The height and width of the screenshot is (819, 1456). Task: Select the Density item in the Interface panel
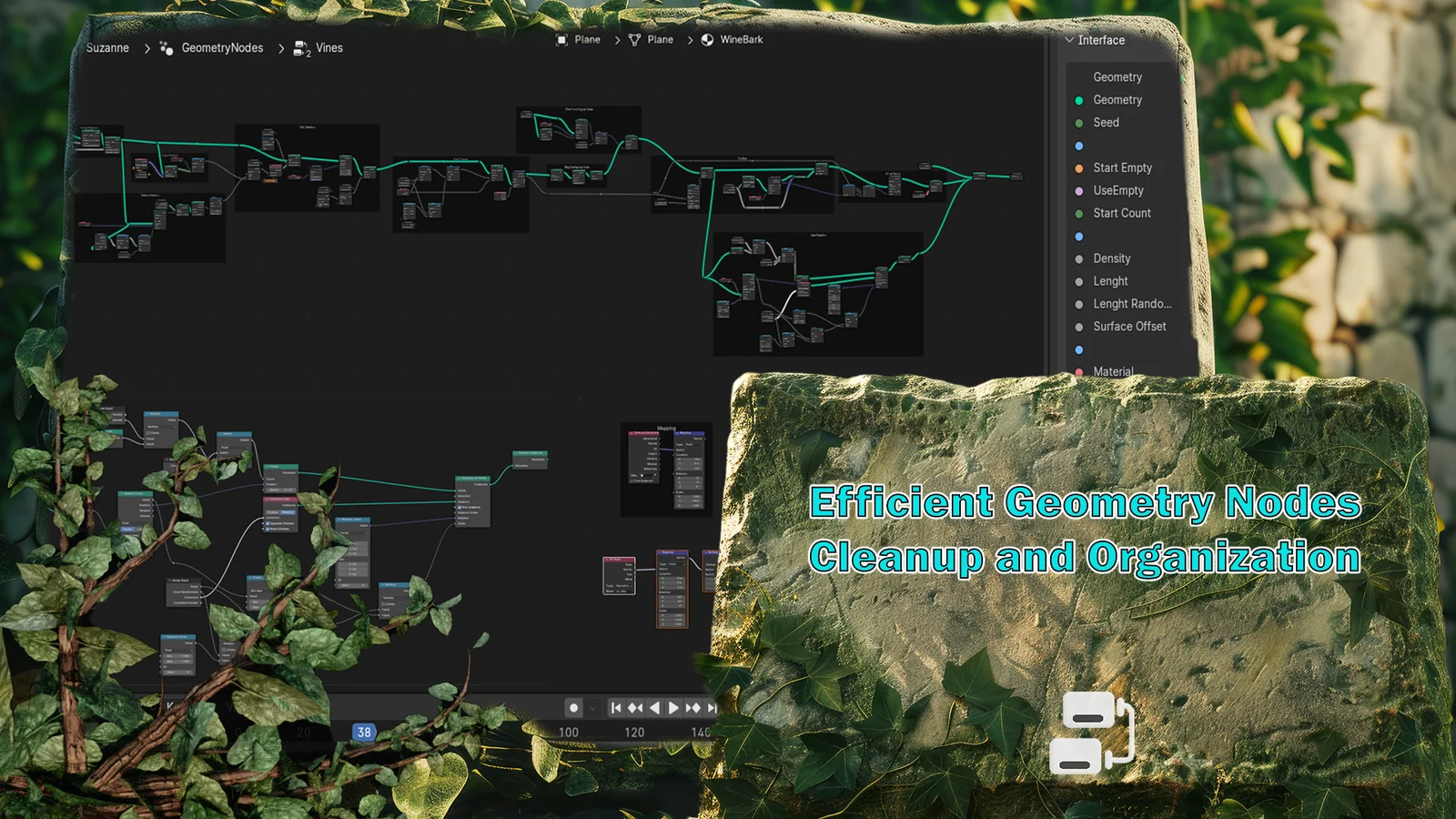pos(1111,258)
